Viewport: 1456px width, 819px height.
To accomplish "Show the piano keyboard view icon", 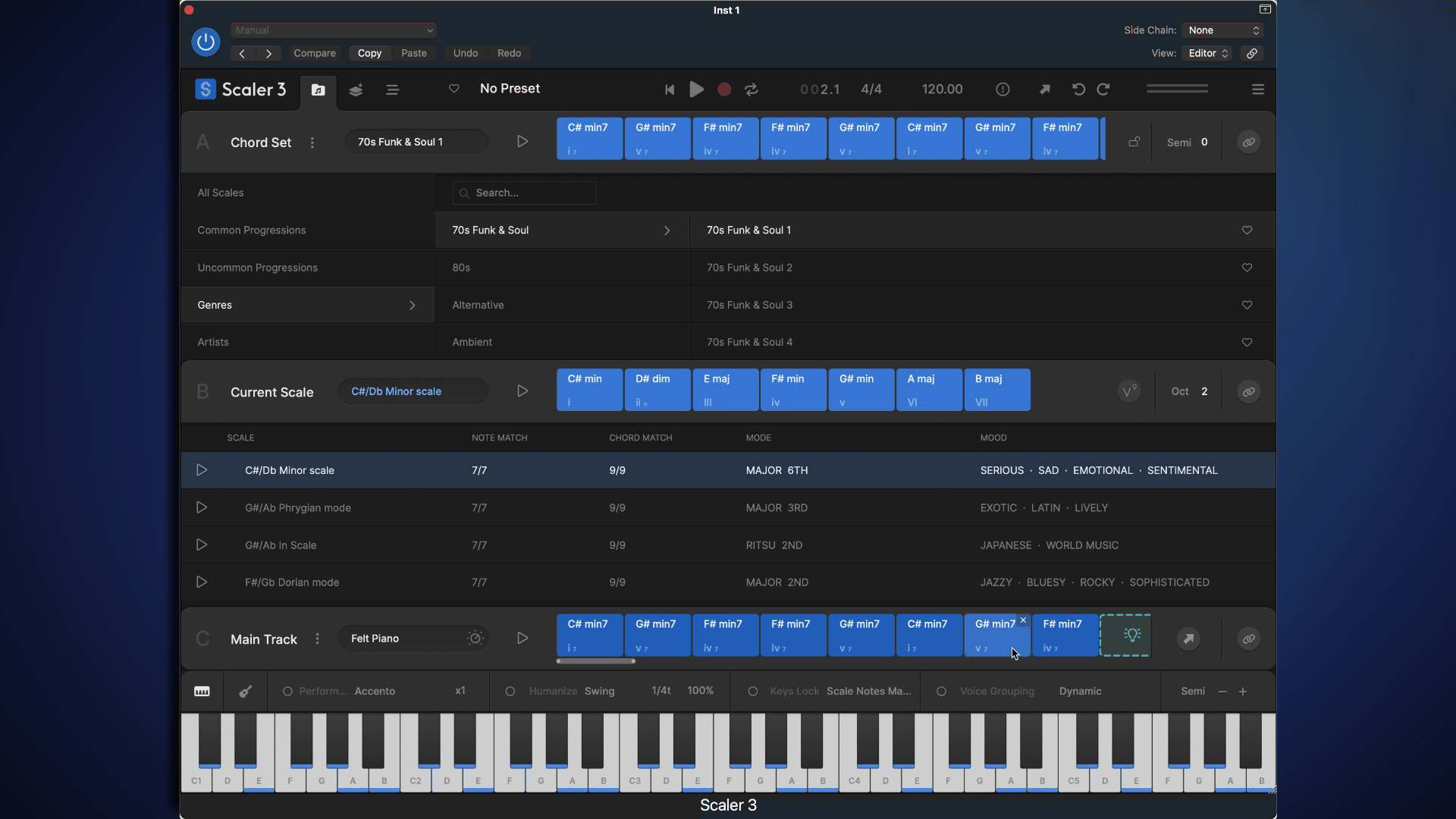I will tap(202, 691).
